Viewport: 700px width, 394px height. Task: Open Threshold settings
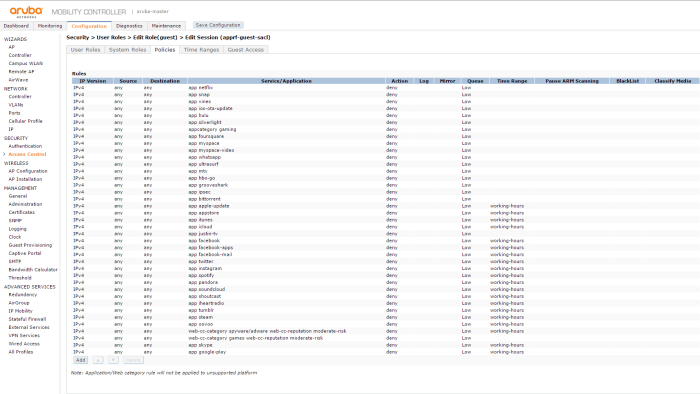[x=20, y=278]
